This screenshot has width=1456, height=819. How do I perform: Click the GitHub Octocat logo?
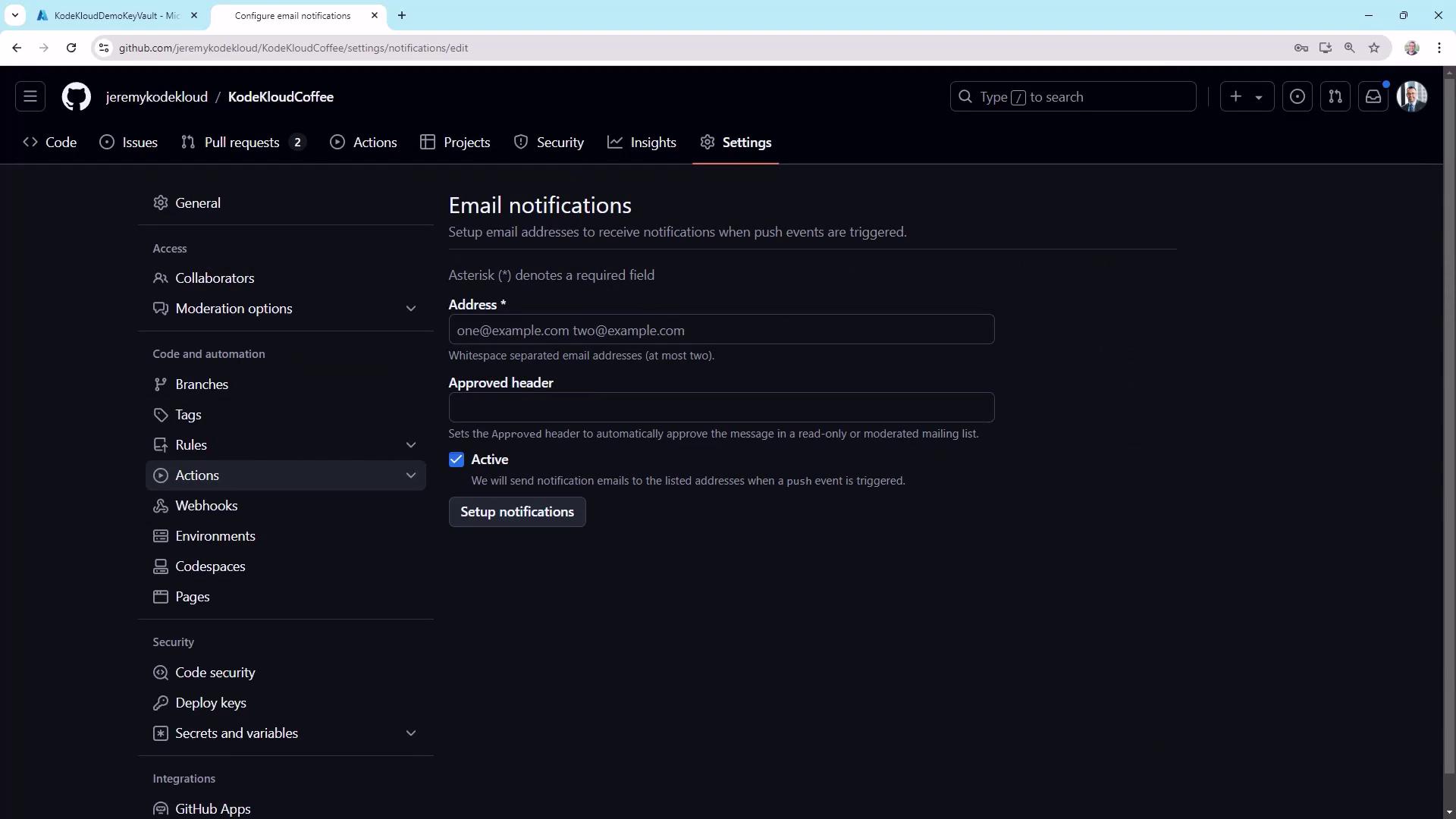[x=76, y=96]
